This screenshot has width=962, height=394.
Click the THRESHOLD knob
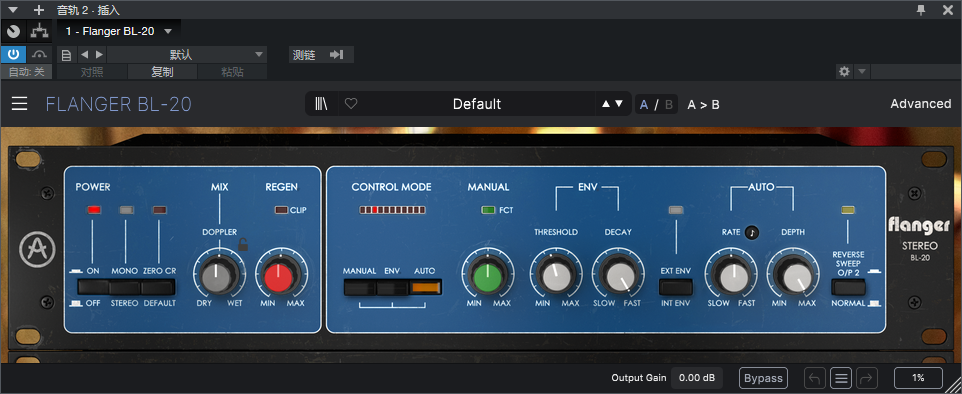pyautogui.click(x=556, y=276)
